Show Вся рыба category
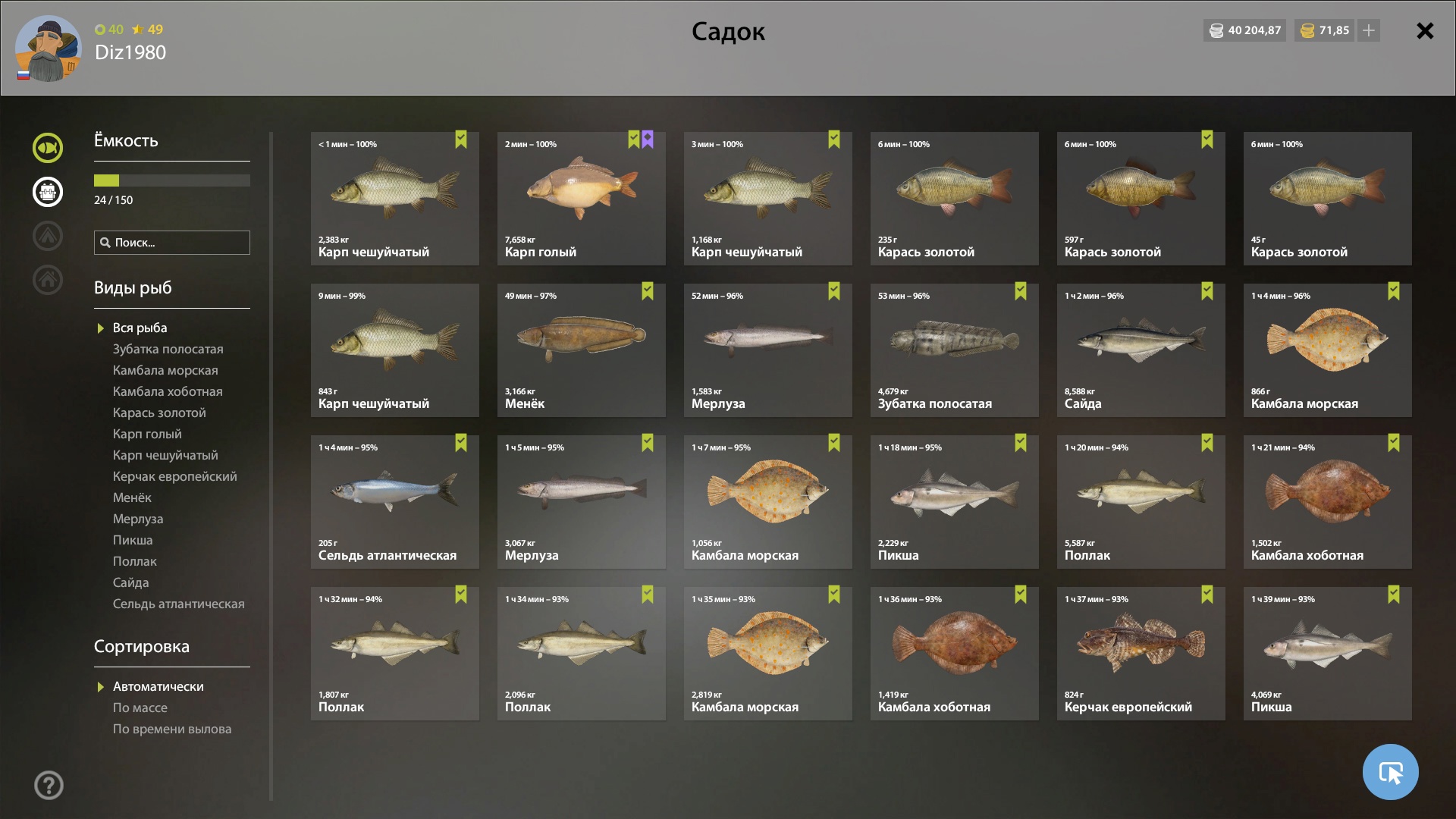 pos(140,328)
